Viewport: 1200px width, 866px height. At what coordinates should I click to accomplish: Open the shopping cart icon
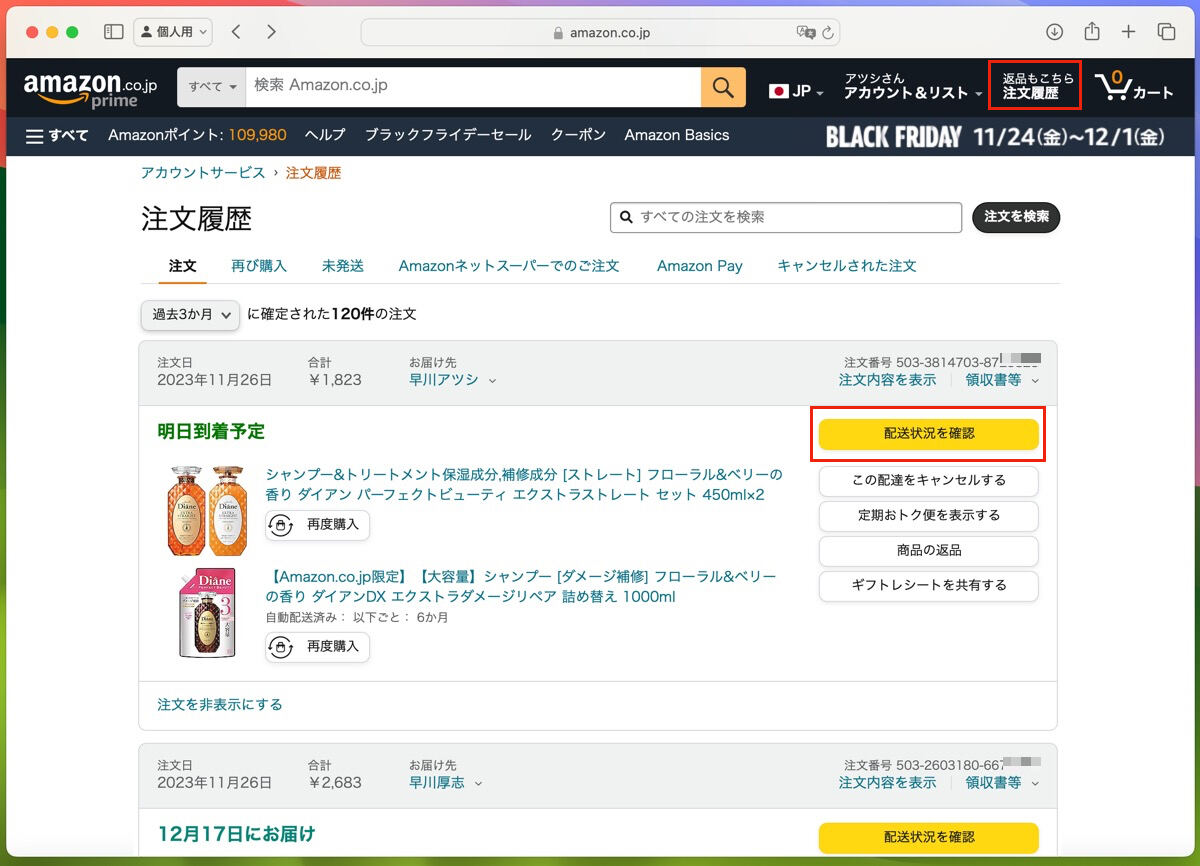point(1134,87)
